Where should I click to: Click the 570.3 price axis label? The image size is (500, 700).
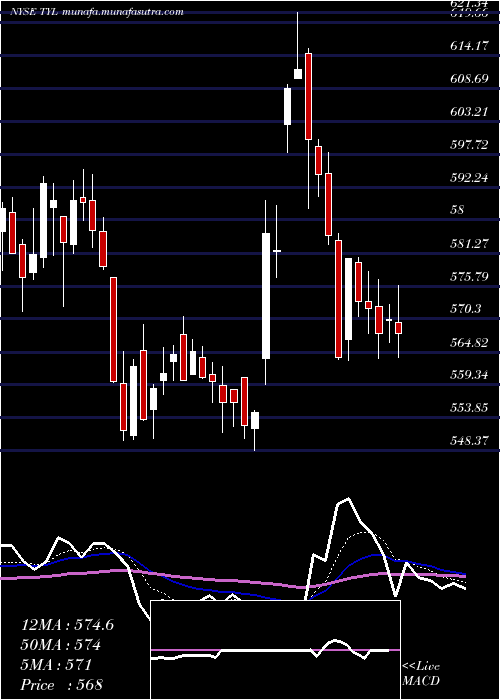click(x=466, y=309)
